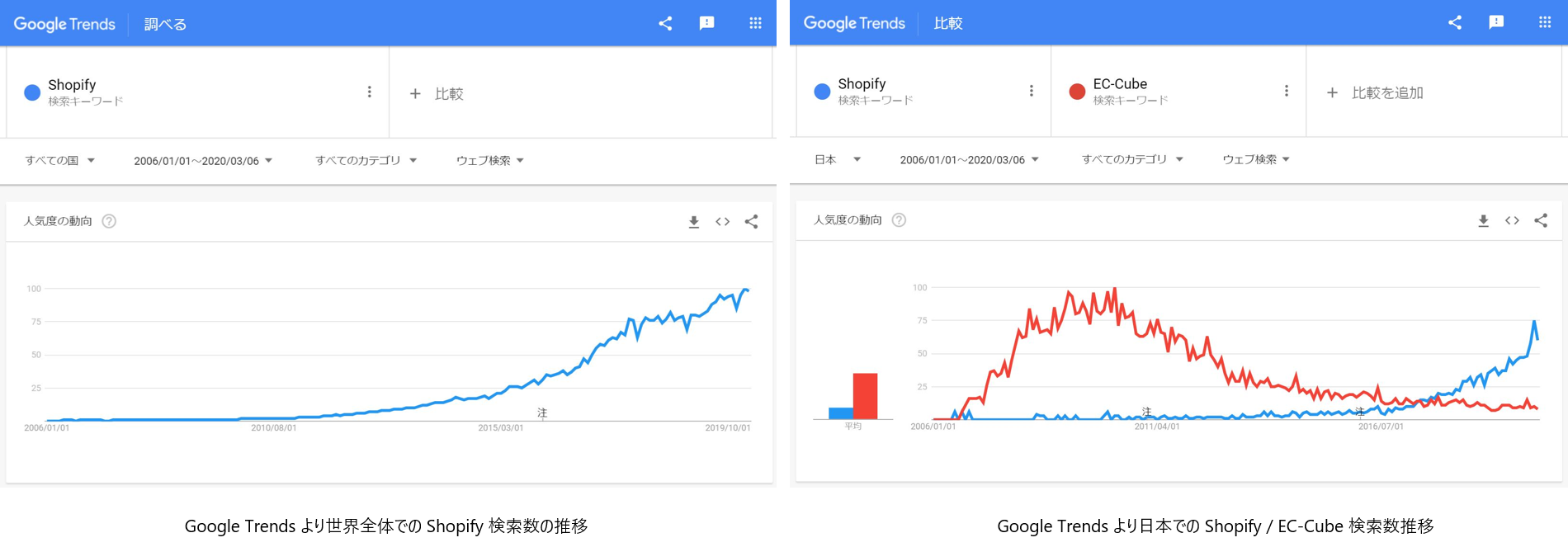Click Google Trends logo in left header
Image resolution: width=1568 pixels, height=547 pixels.
pyautogui.click(x=64, y=24)
